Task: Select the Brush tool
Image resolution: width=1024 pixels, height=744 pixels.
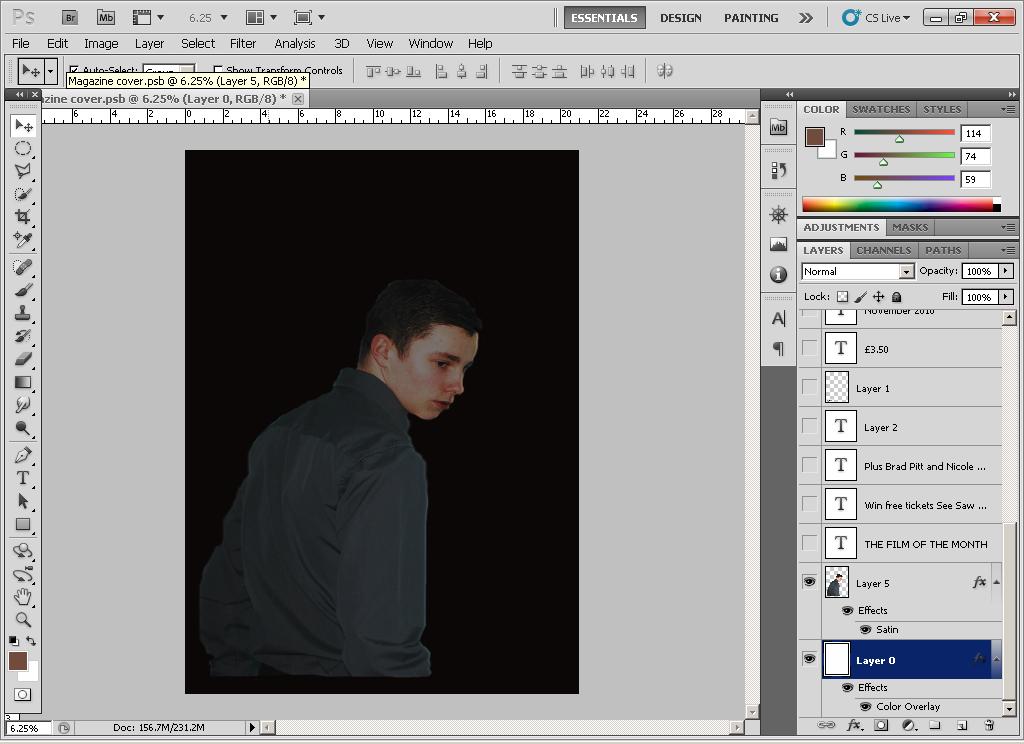Action: pyautogui.click(x=23, y=290)
